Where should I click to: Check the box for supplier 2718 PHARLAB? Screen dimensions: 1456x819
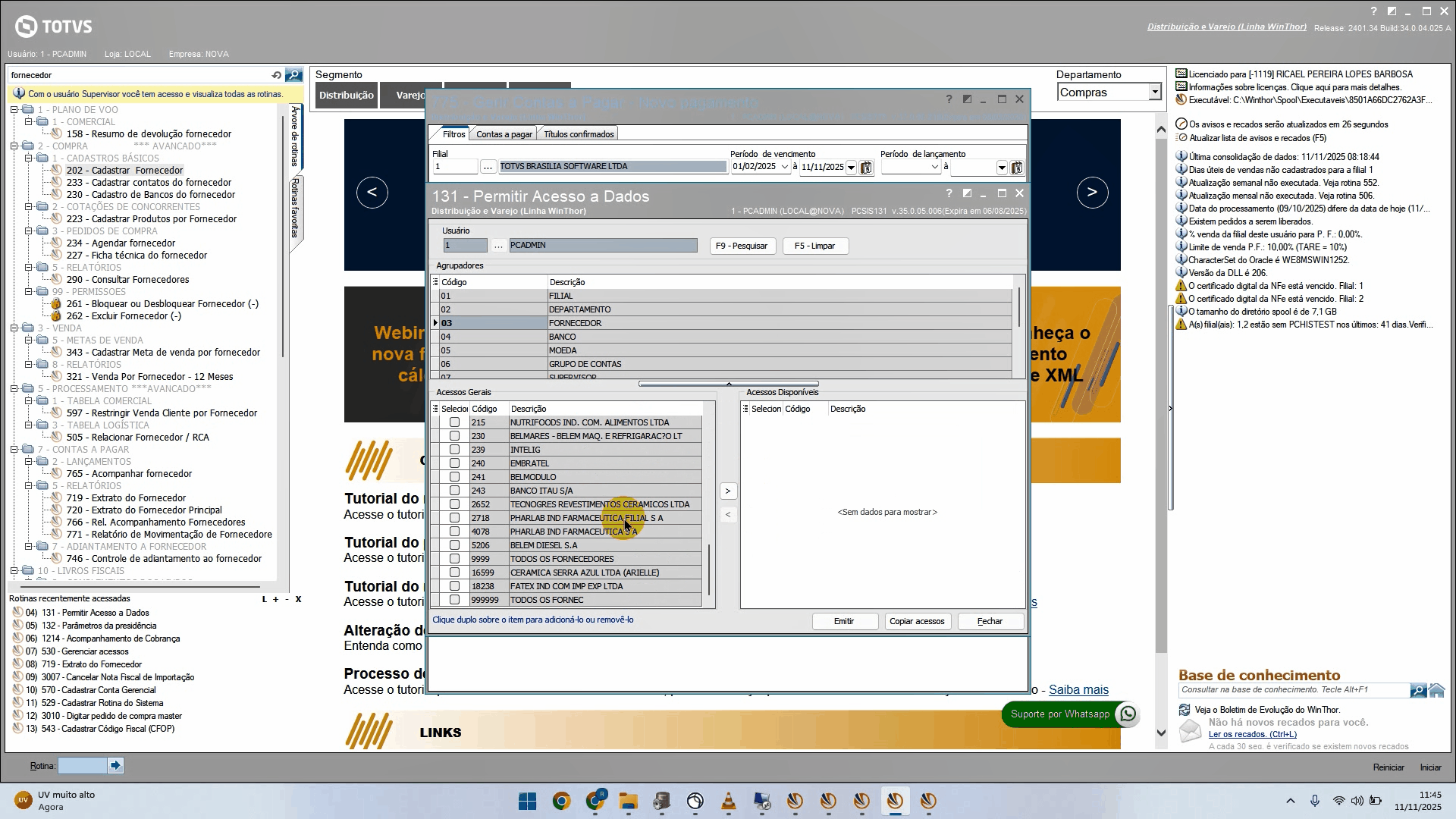coord(454,518)
